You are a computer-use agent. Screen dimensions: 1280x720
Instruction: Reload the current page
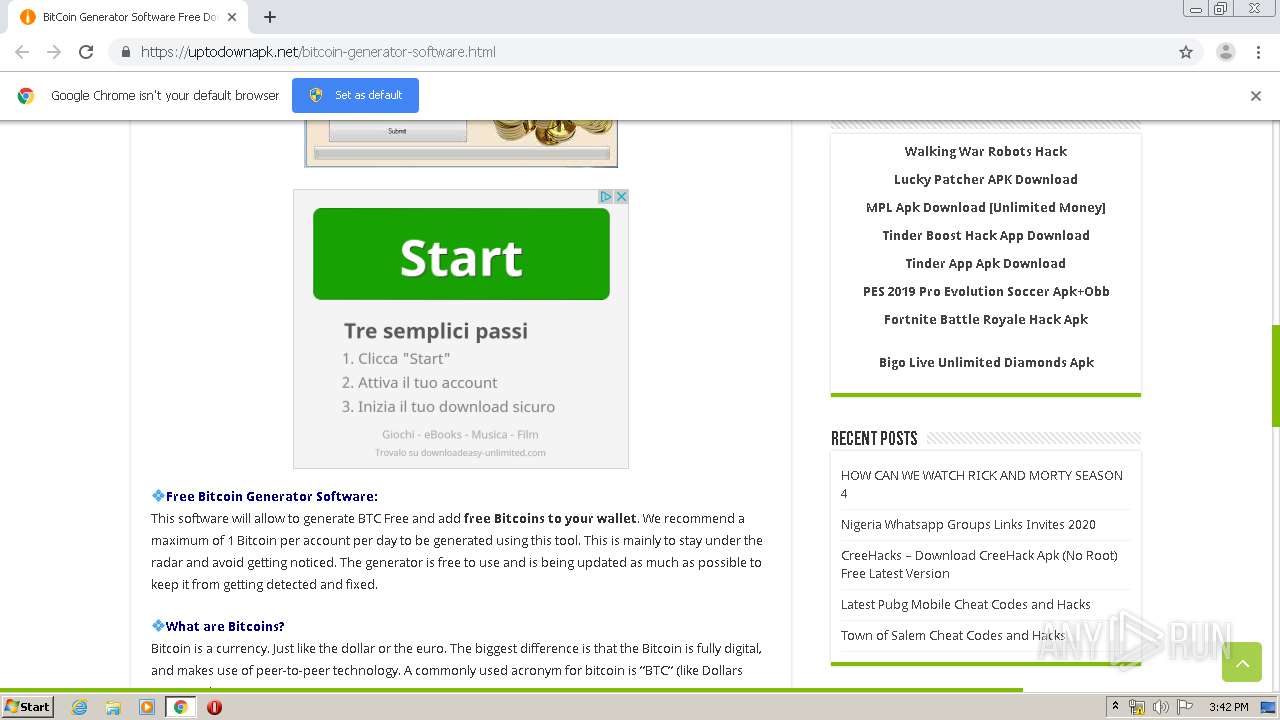coord(86,52)
